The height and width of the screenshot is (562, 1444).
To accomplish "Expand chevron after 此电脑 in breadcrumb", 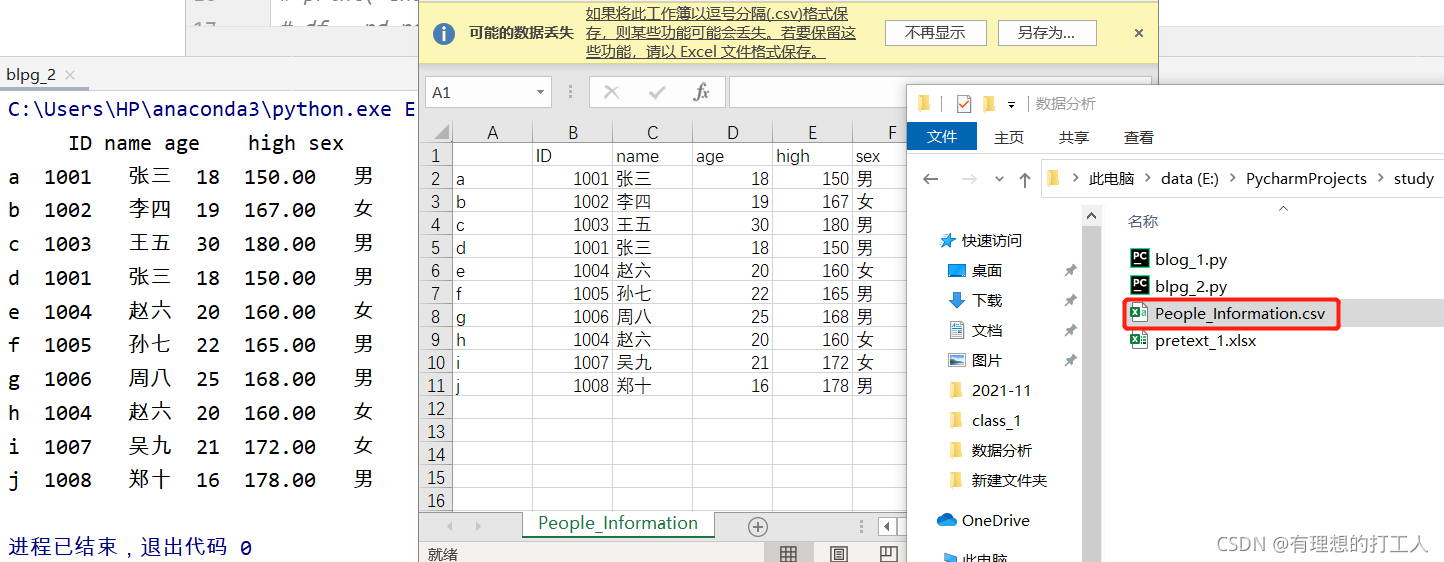I will 1148,179.
